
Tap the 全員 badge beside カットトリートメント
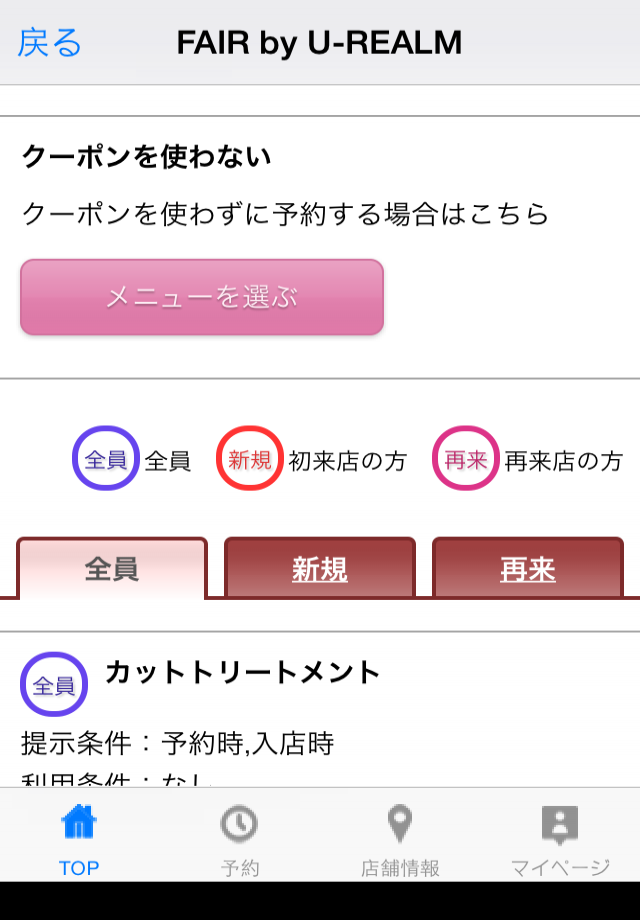pyautogui.click(x=54, y=684)
